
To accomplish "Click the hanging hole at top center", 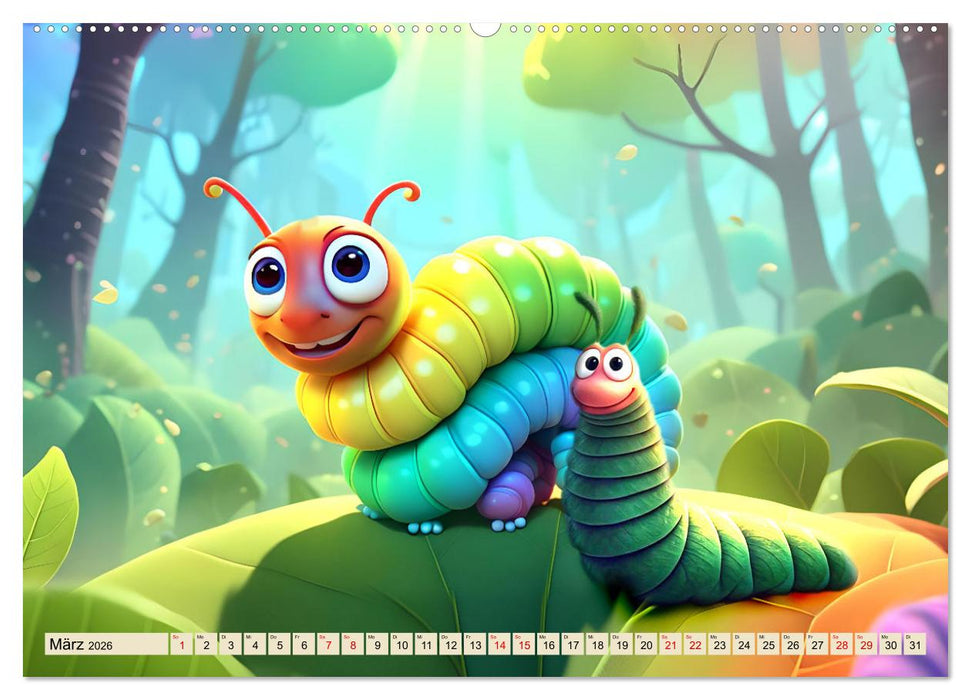I will (485, 28).
